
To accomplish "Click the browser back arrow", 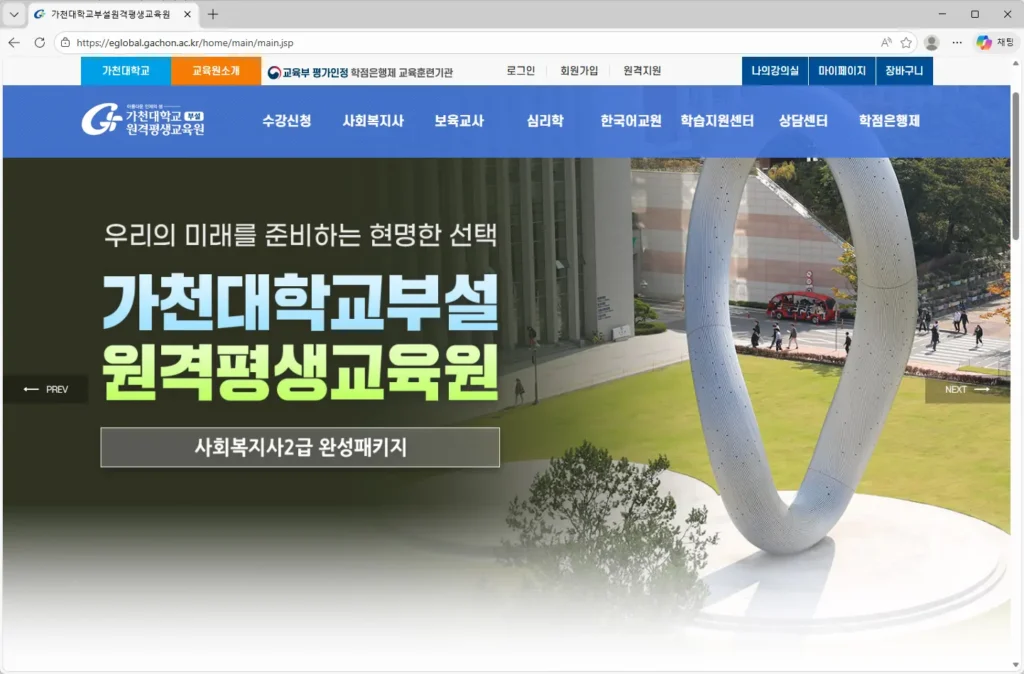I will click(13, 43).
